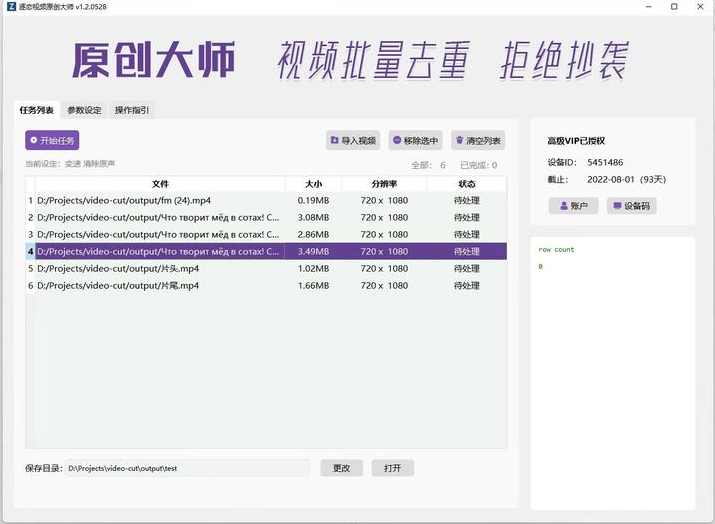Click the 设备码 device code button
The width and height of the screenshot is (715, 524).
631,206
